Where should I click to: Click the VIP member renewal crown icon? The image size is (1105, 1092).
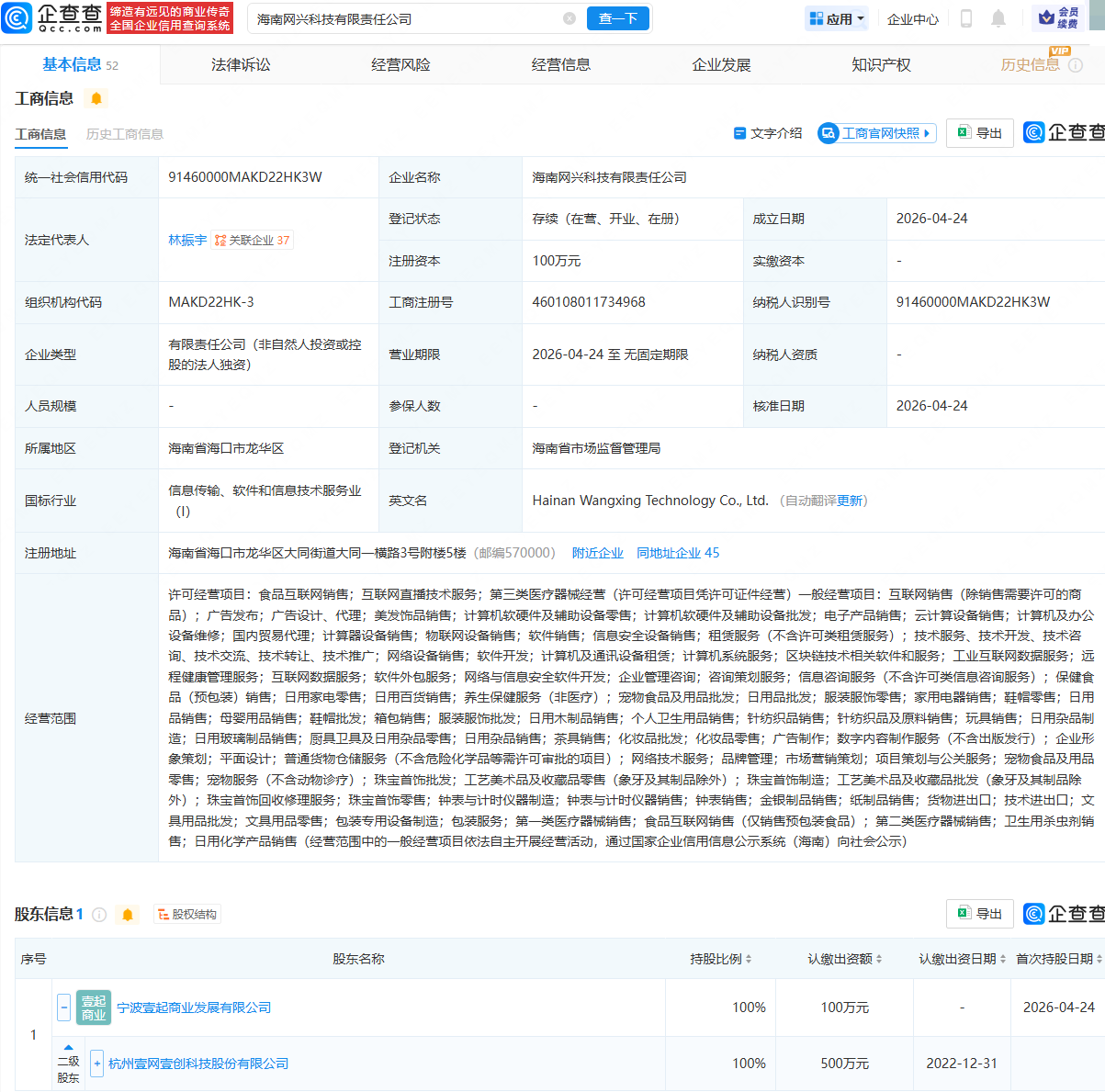pyautogui.click(x=1058, y=17)
